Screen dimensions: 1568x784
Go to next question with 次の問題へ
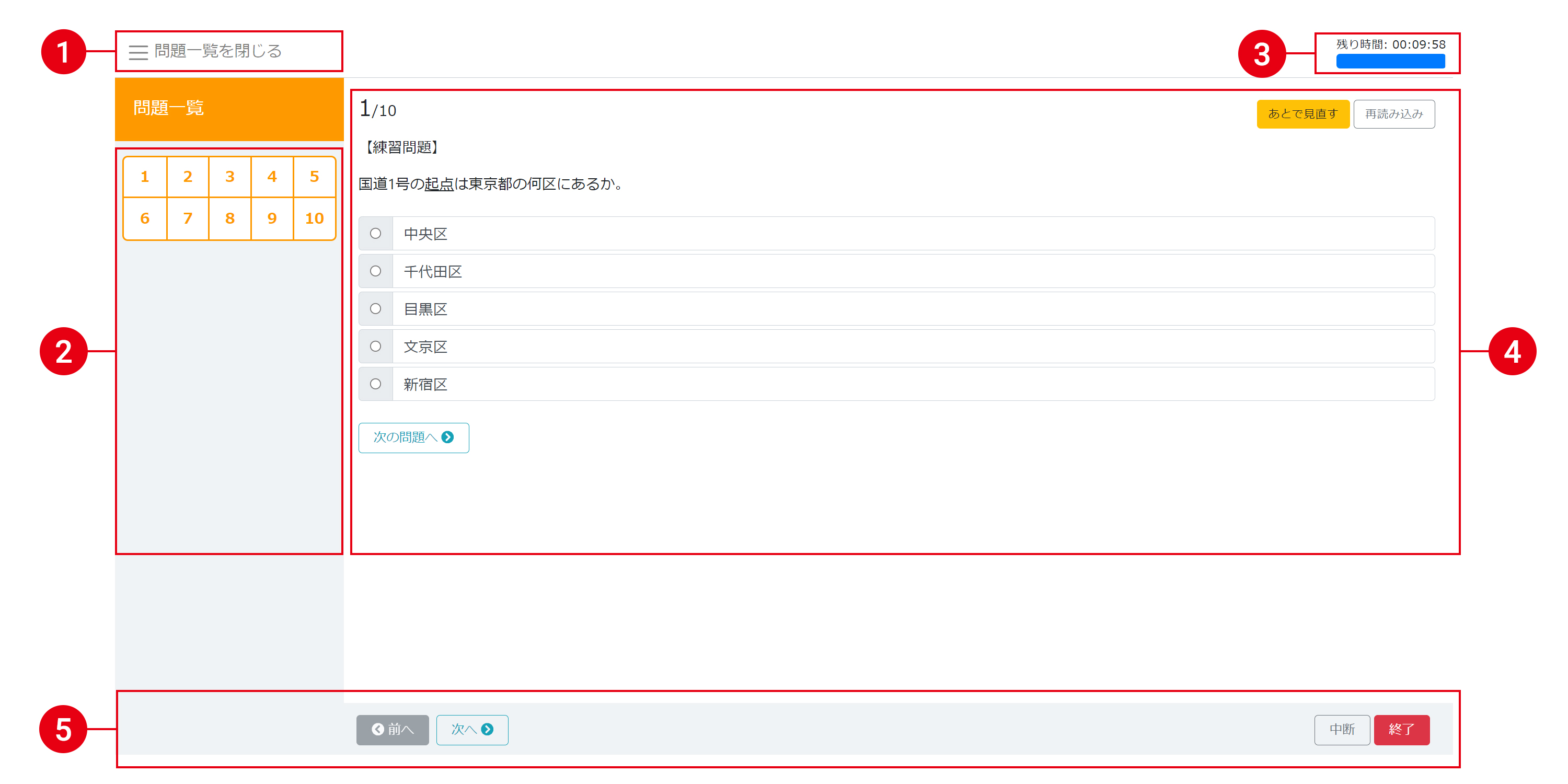413,437
